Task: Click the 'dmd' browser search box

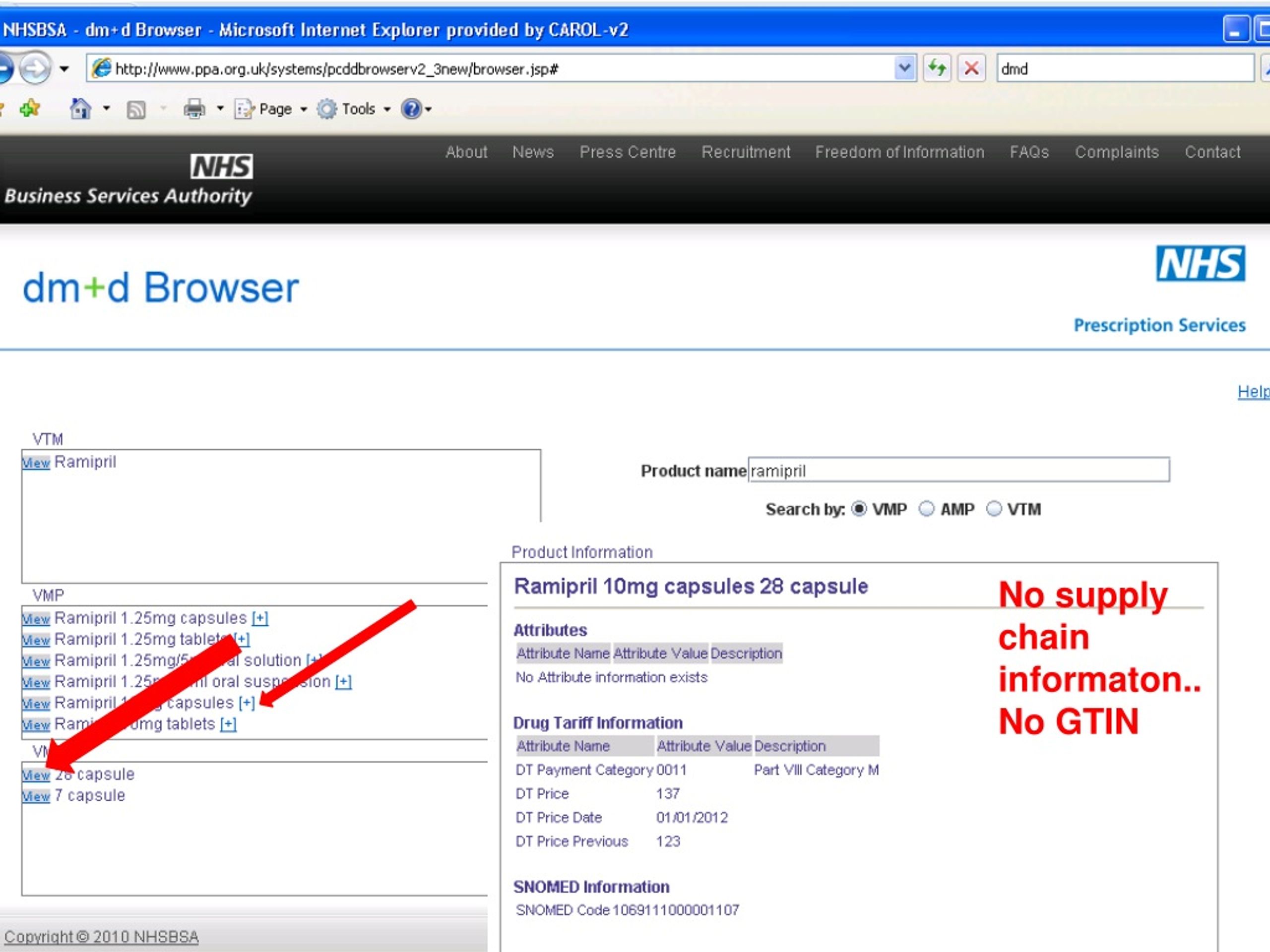Action: (x=1125, y=69)
